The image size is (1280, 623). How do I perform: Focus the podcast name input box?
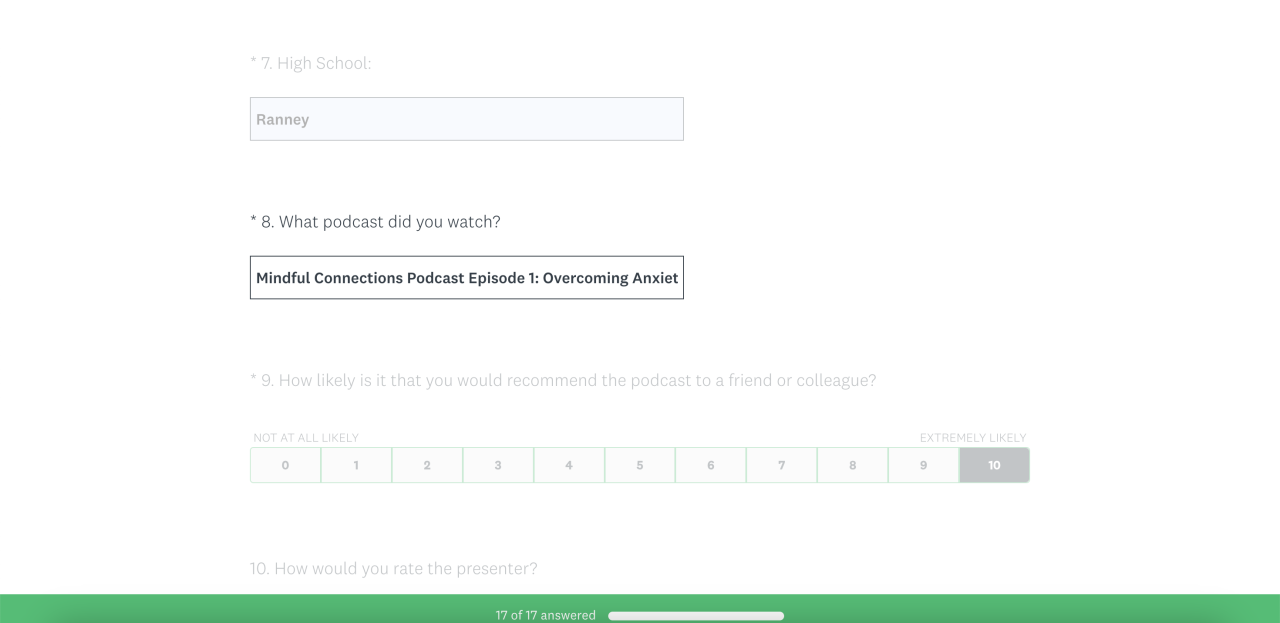(x=466, y=278)
